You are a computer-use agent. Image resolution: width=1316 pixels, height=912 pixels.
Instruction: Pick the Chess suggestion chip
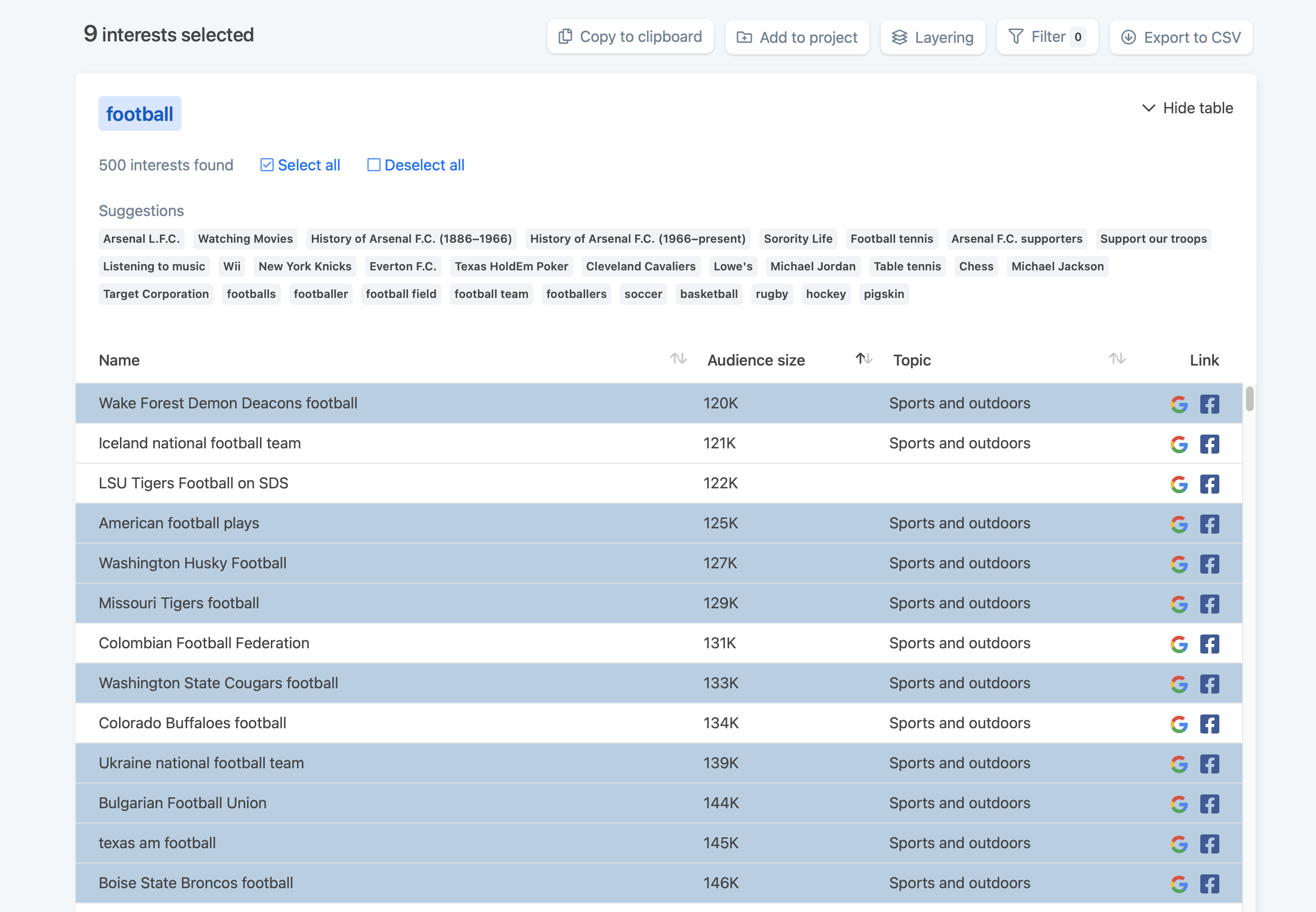(x=976, y=266)
